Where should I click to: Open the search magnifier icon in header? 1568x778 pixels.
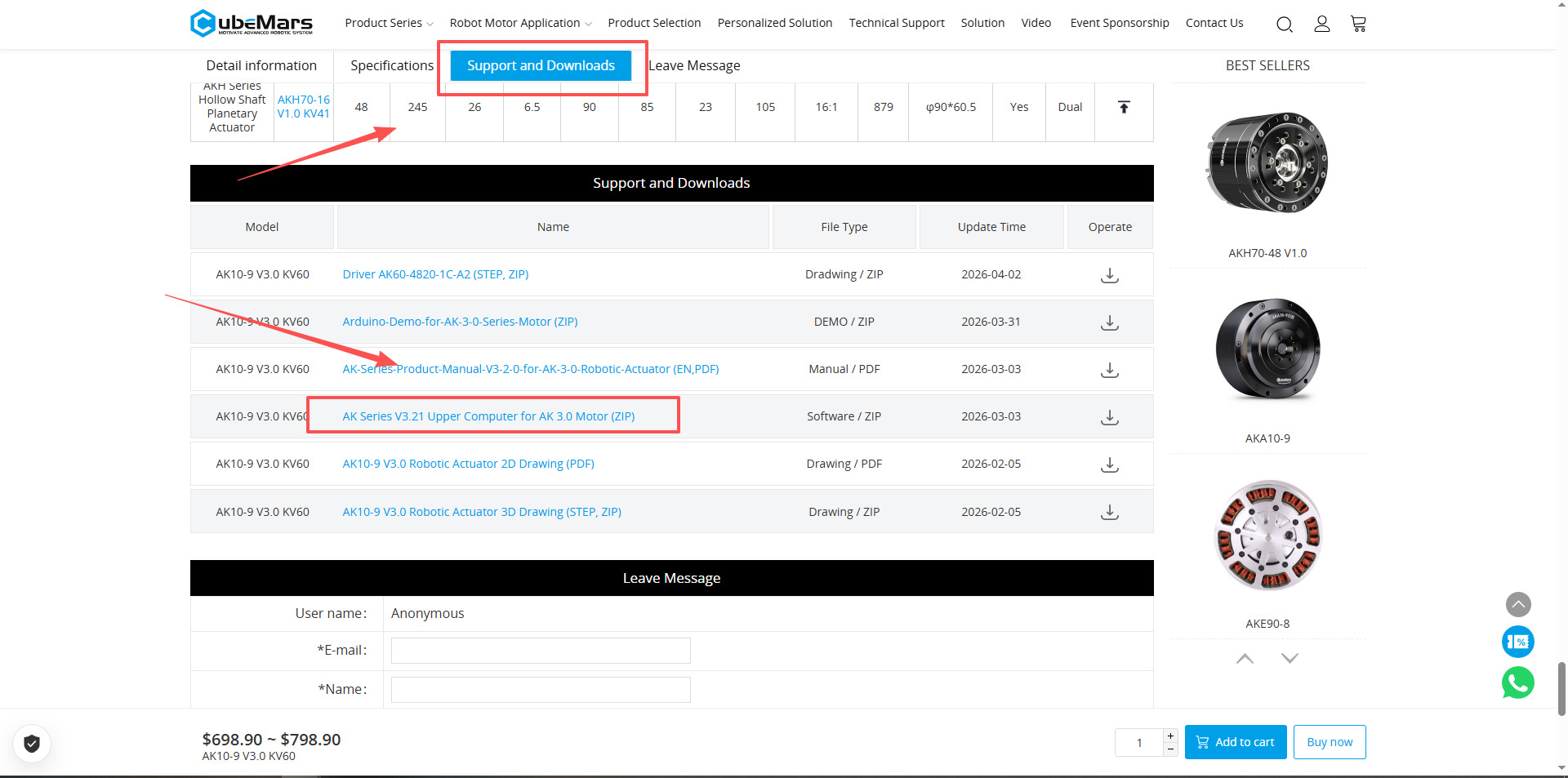pos(1284,24)
